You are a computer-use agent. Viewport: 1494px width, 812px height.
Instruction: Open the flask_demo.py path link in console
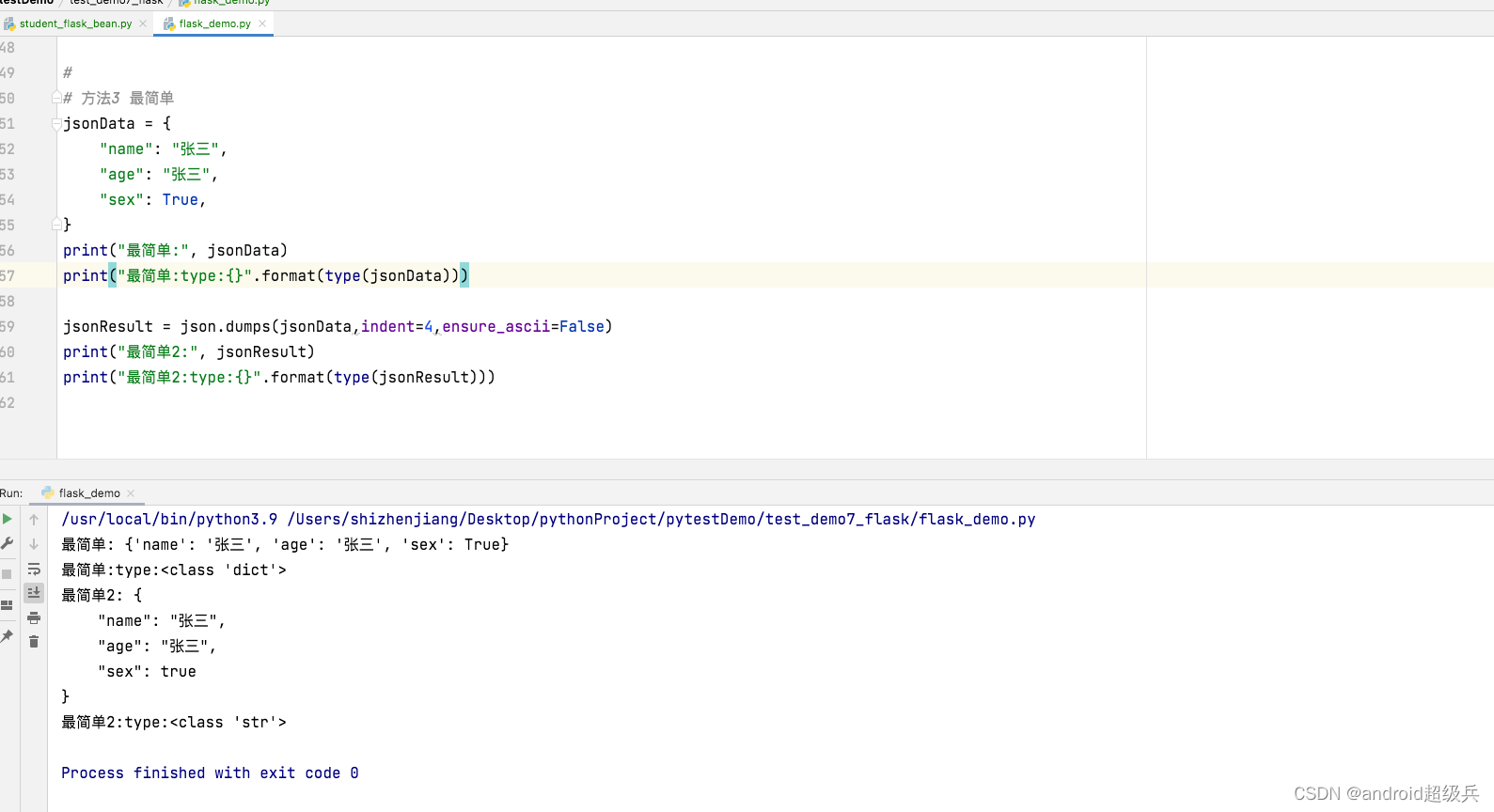click(661, 519)
